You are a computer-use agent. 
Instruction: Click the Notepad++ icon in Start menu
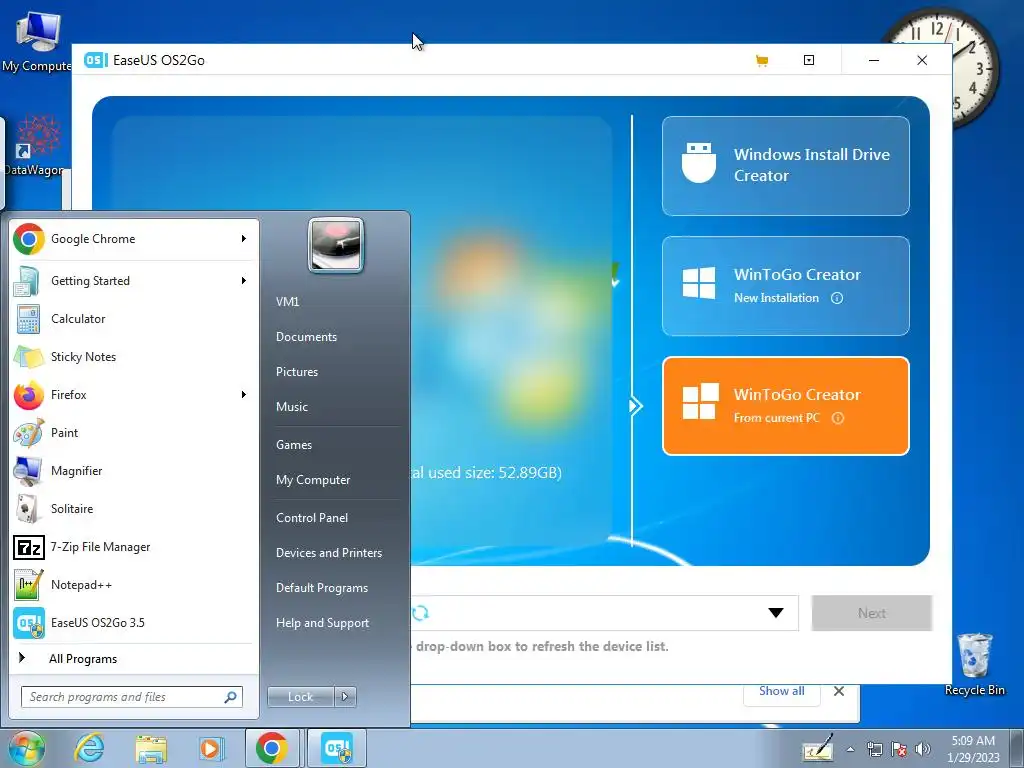click(29, 584)
